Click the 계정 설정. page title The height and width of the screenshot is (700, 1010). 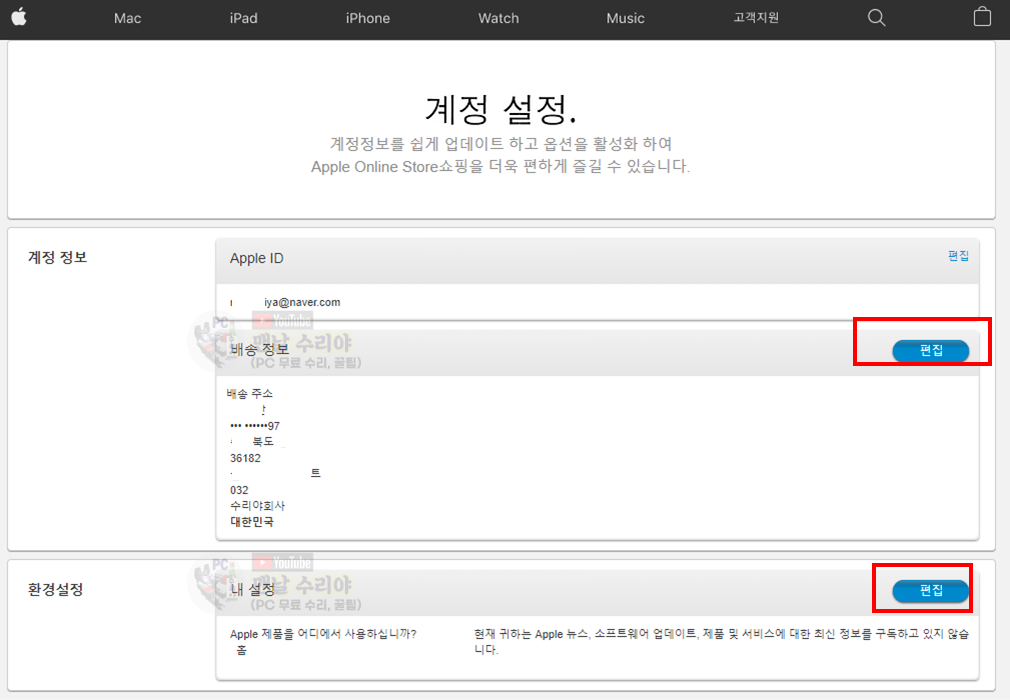(x=501, y=109)
